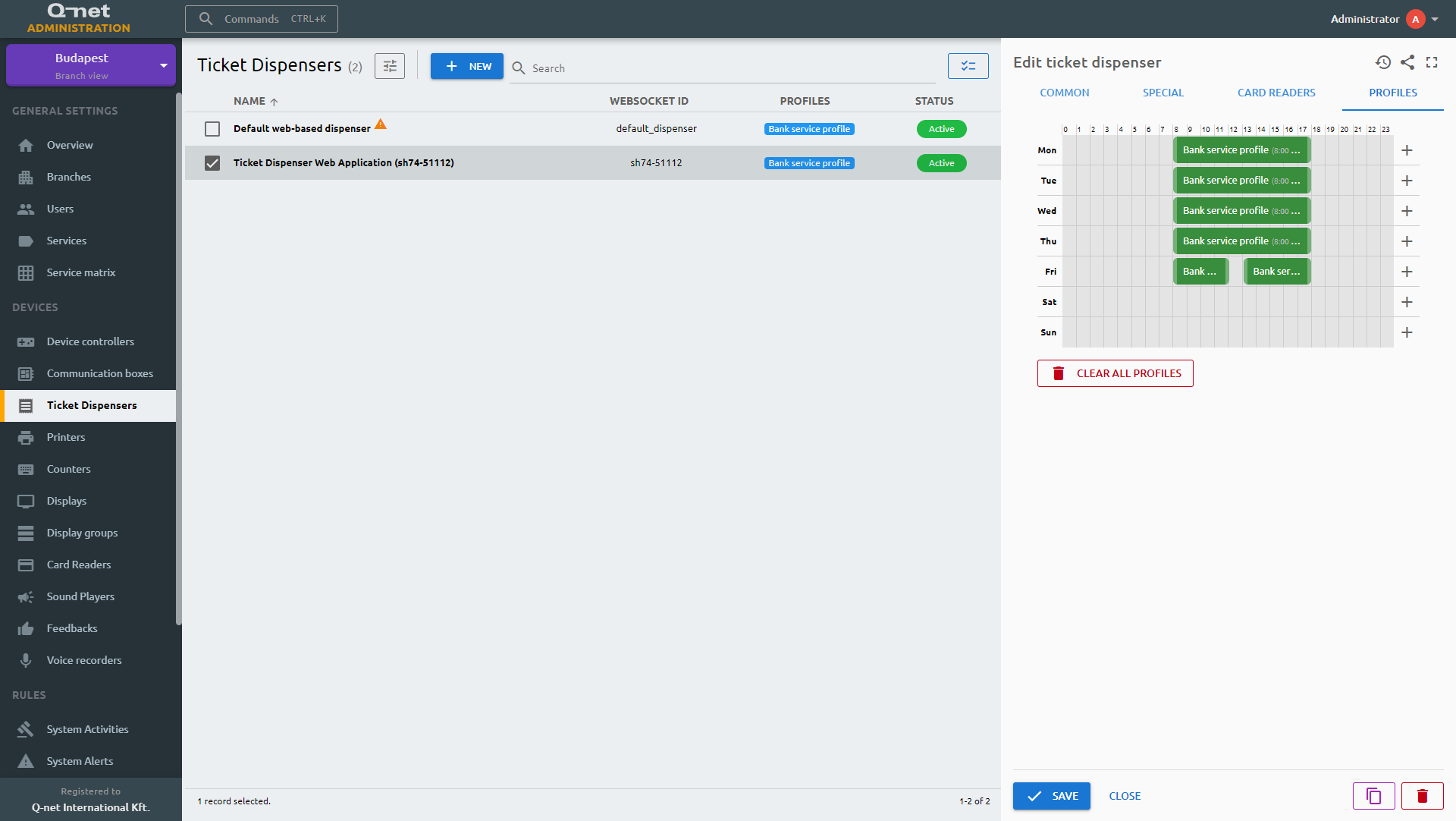Open Printers in the sidebar
The width and height of the screenshot is (1456, 821).
pos(88,437)
